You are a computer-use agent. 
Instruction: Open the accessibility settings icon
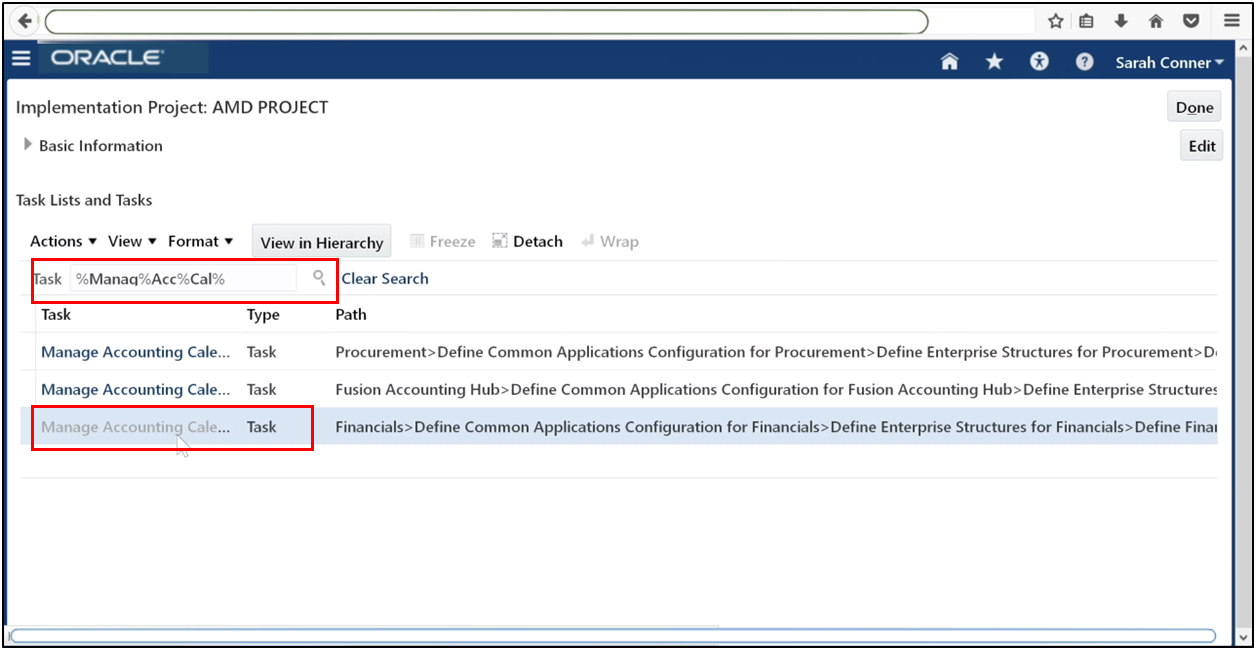point(1039,62)
